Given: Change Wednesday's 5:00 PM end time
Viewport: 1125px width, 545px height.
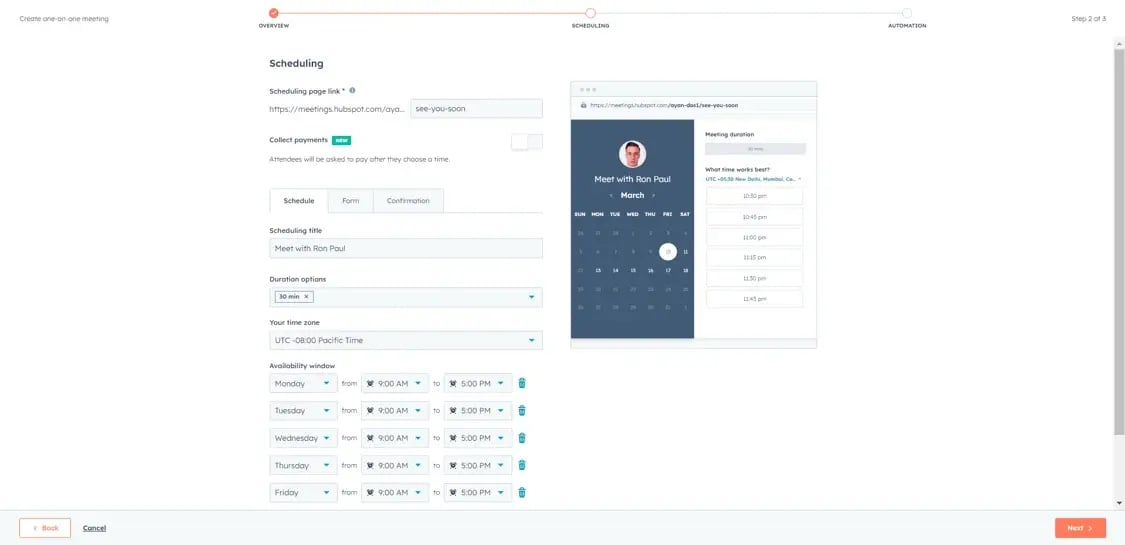Looking at the screenshot, I should (x=478, y=438).
